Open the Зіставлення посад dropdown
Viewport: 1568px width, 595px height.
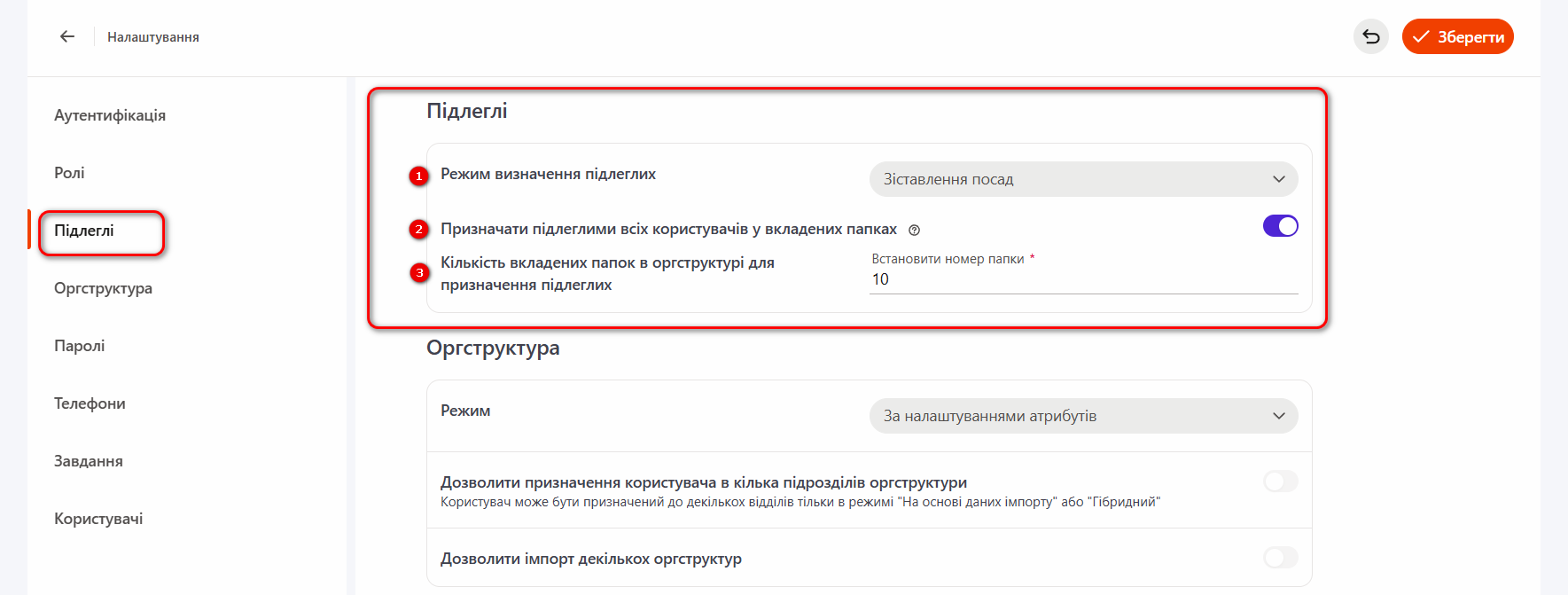[1082, 179]
